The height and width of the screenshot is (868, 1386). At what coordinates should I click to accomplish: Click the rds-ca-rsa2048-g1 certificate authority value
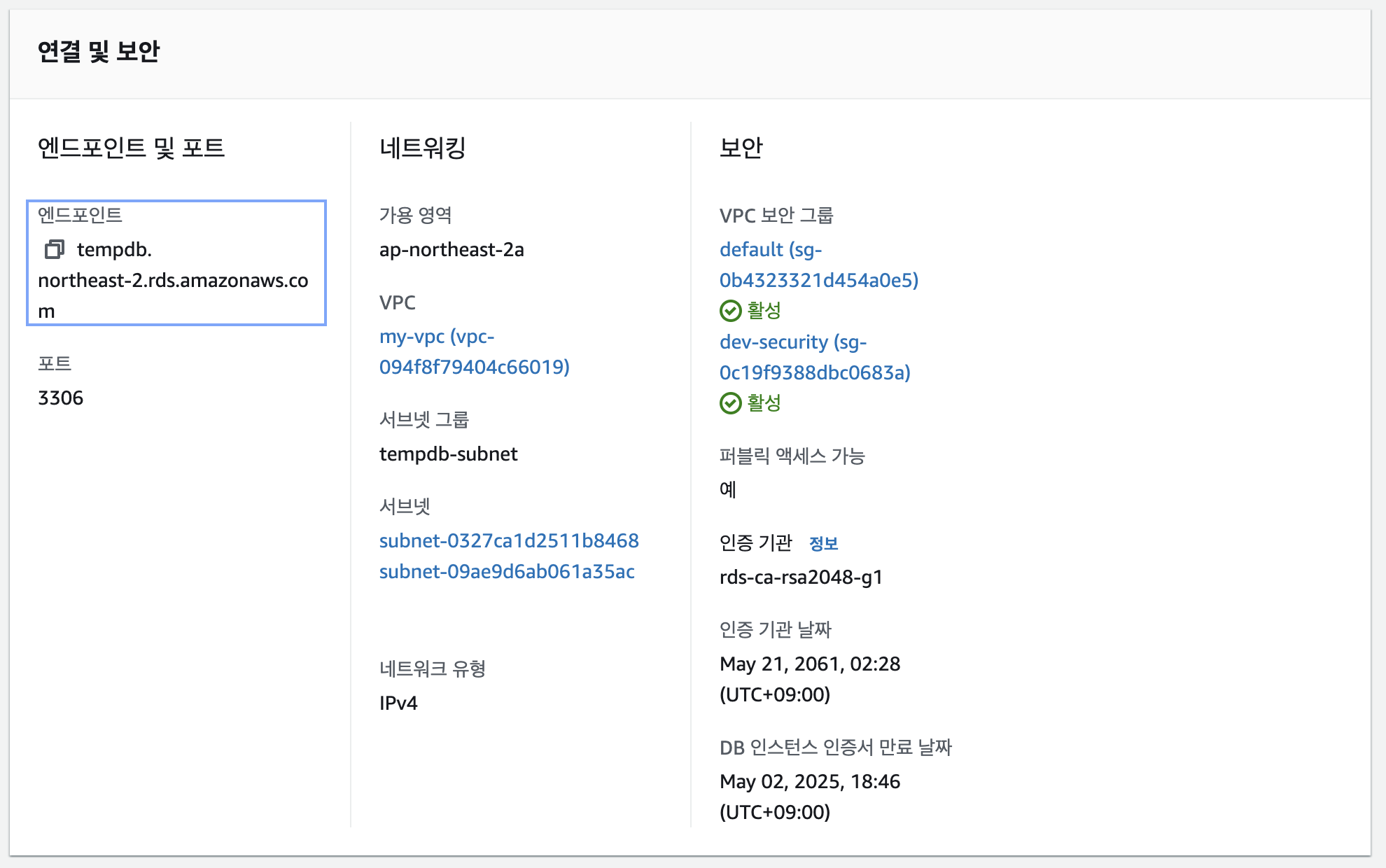(801, 577)
